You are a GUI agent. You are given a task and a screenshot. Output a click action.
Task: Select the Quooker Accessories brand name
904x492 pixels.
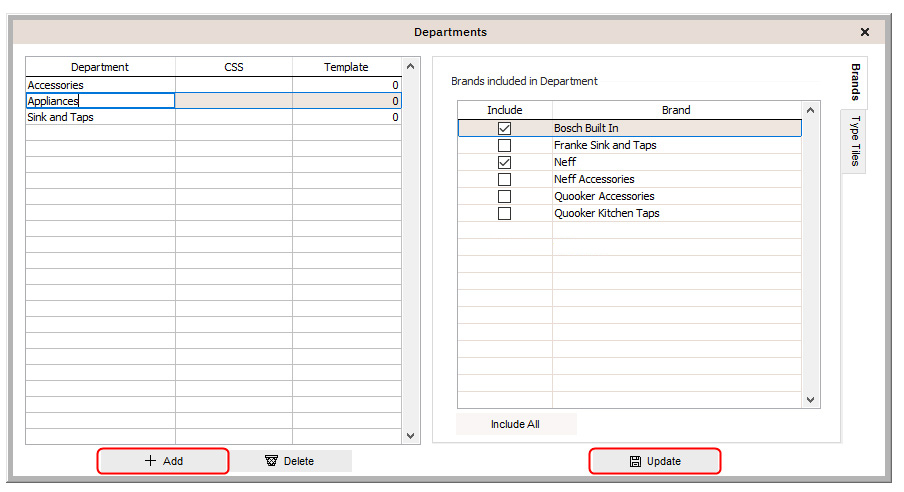click(x=604, y=196)
